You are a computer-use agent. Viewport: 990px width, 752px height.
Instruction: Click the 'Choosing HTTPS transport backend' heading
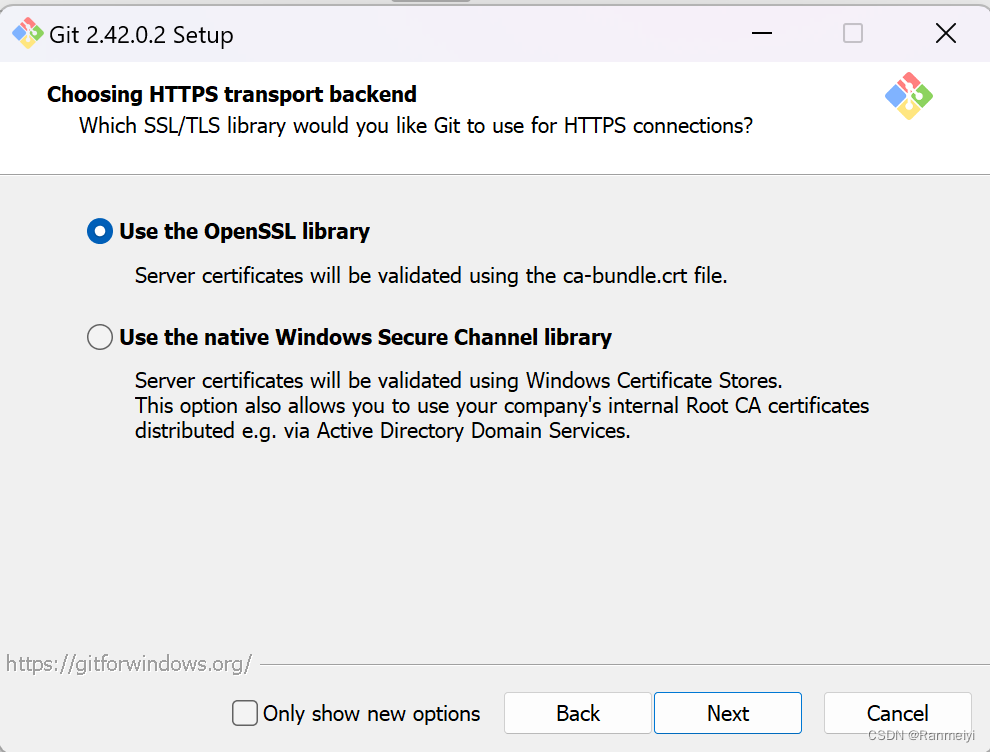(232, 94)
